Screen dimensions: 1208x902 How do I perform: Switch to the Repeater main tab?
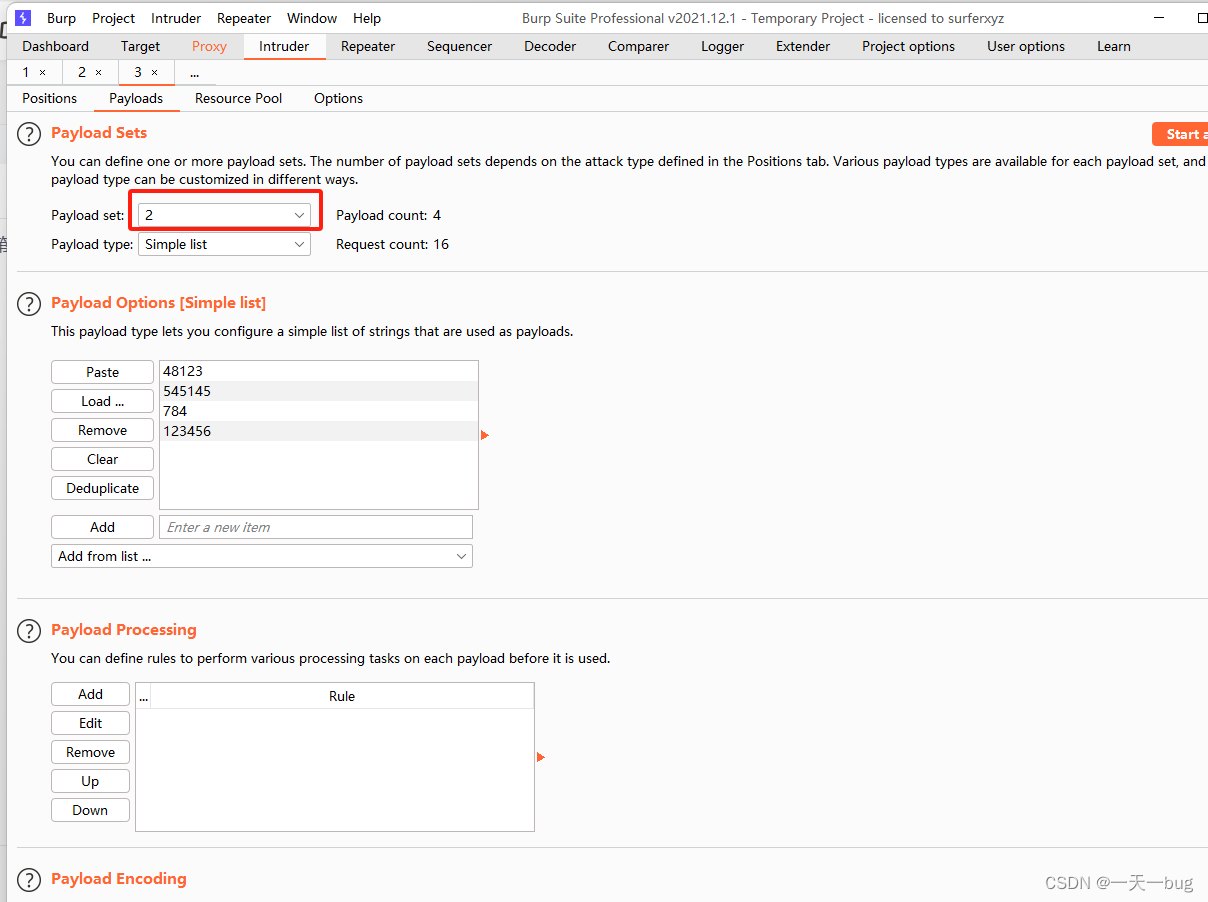[x=368, y=46]
